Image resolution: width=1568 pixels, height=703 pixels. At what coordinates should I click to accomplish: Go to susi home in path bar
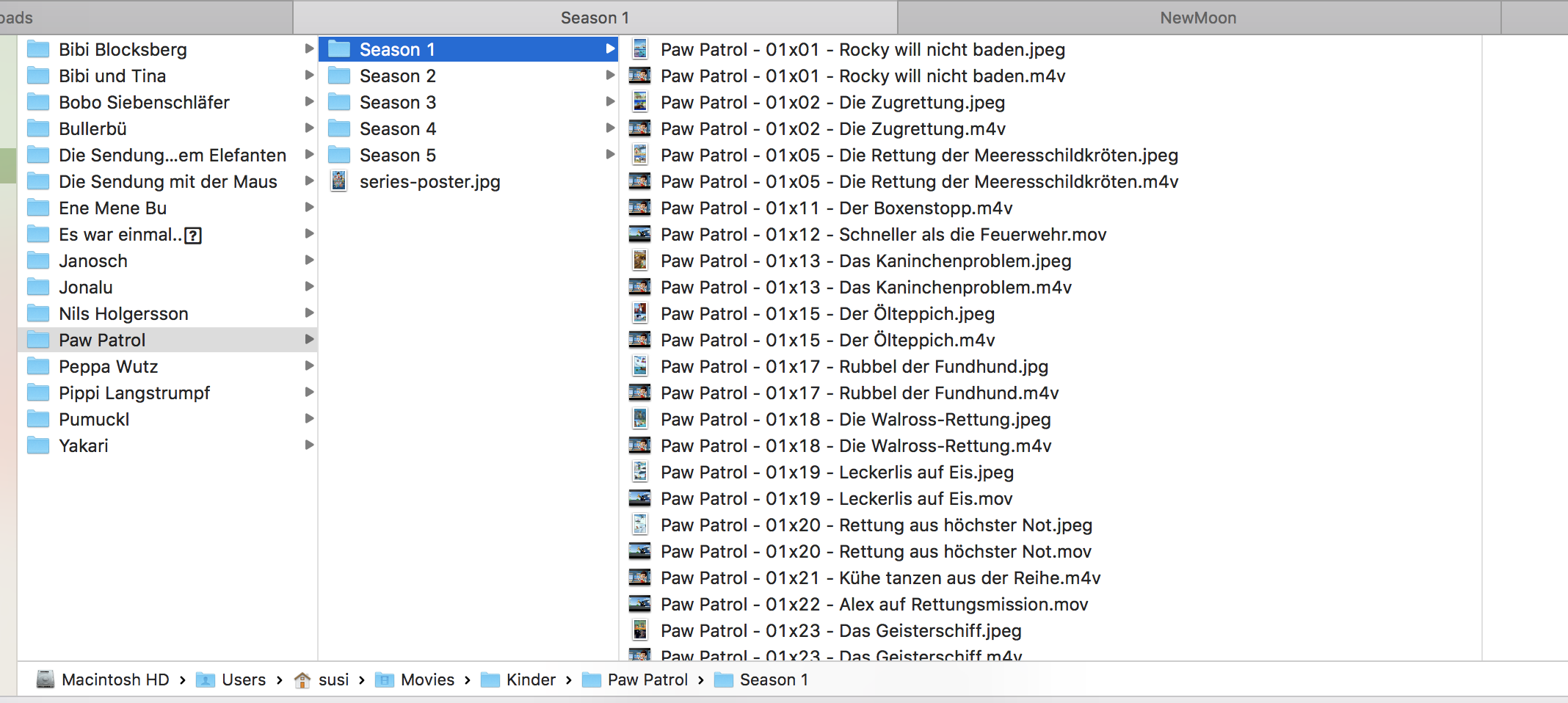(x=322, y=680)
